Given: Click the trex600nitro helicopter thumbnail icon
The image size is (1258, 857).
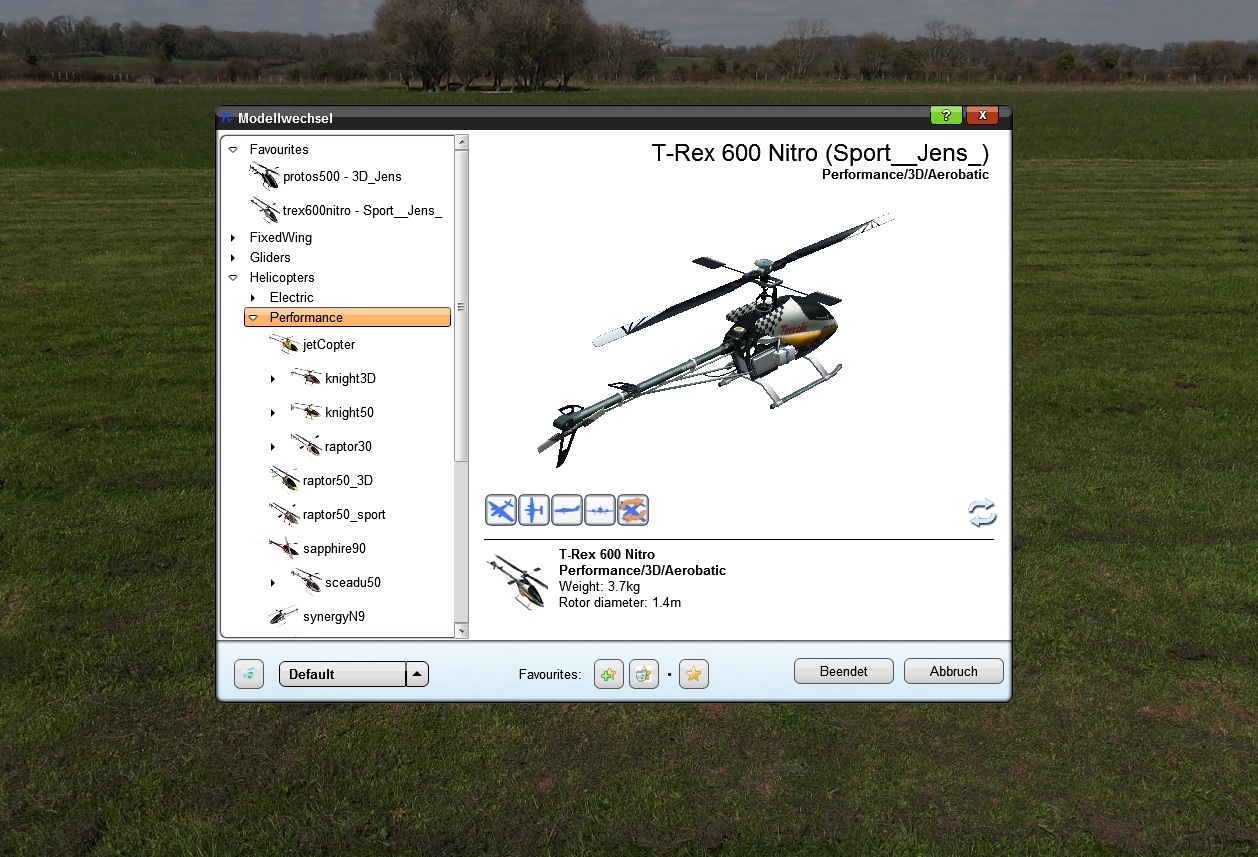Looking at the screenshot, I should (265, 211).
